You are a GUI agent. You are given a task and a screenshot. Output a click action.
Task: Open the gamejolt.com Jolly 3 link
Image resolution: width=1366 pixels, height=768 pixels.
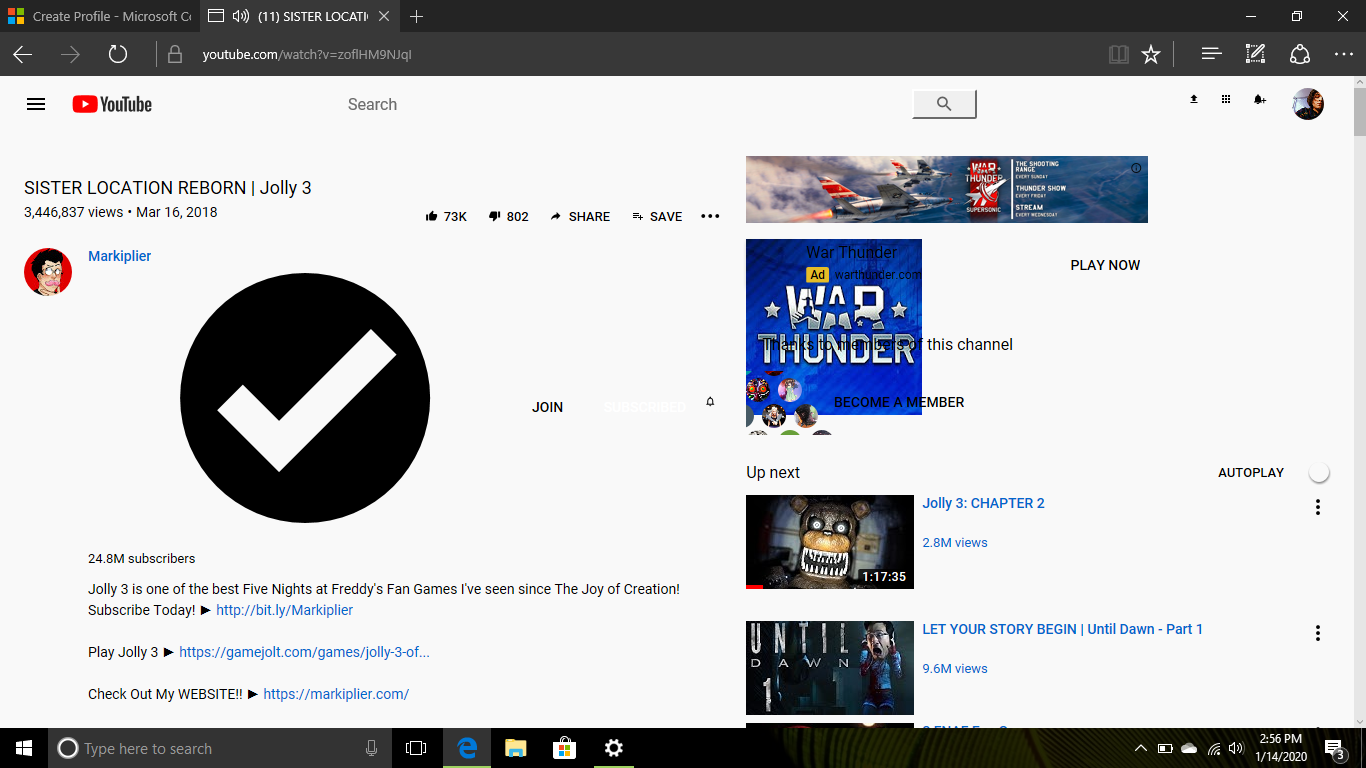pos(305,652)
